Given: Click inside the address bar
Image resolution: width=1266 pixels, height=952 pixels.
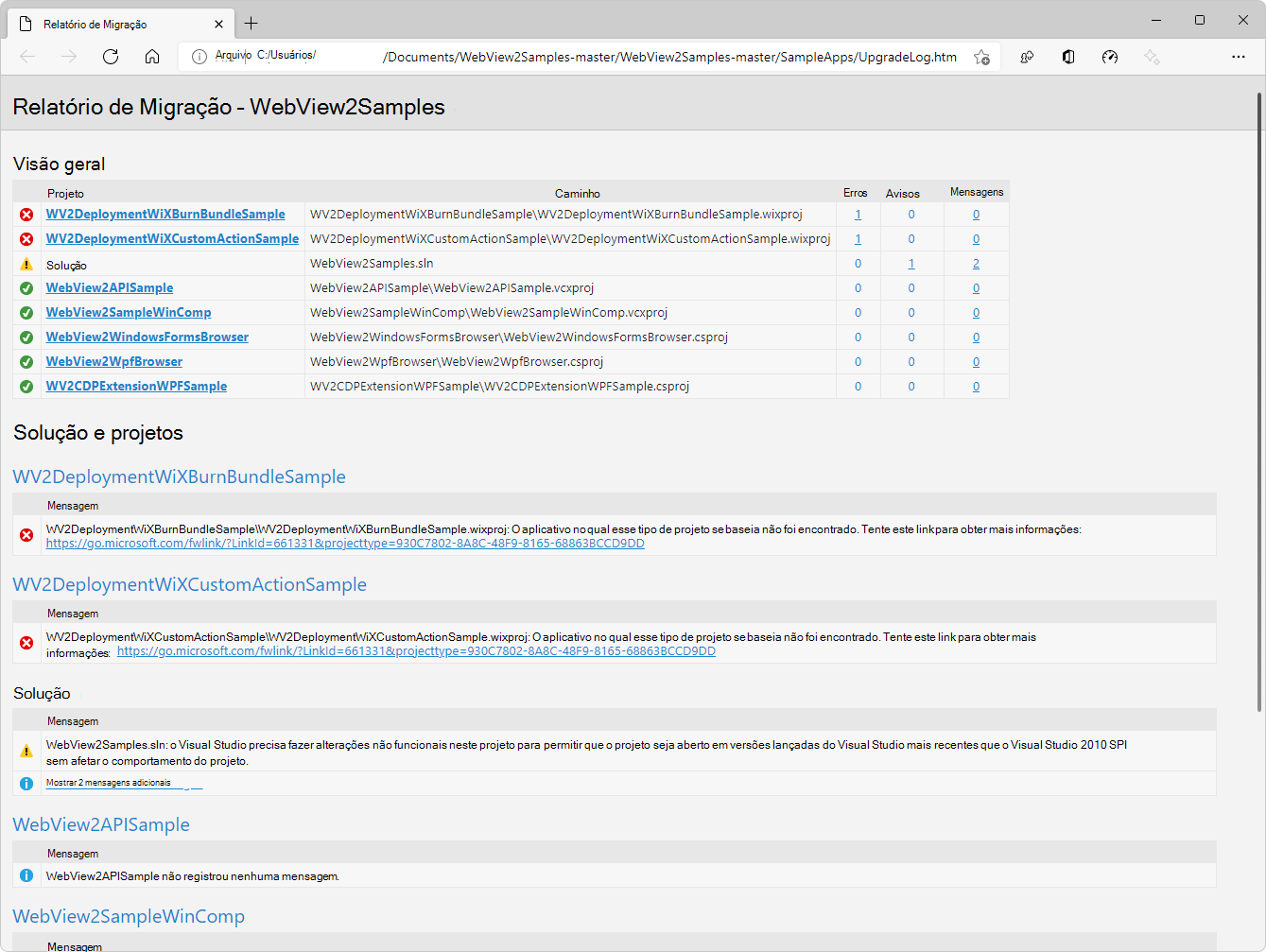Looking at the screenshot, I should pos(567,57).
